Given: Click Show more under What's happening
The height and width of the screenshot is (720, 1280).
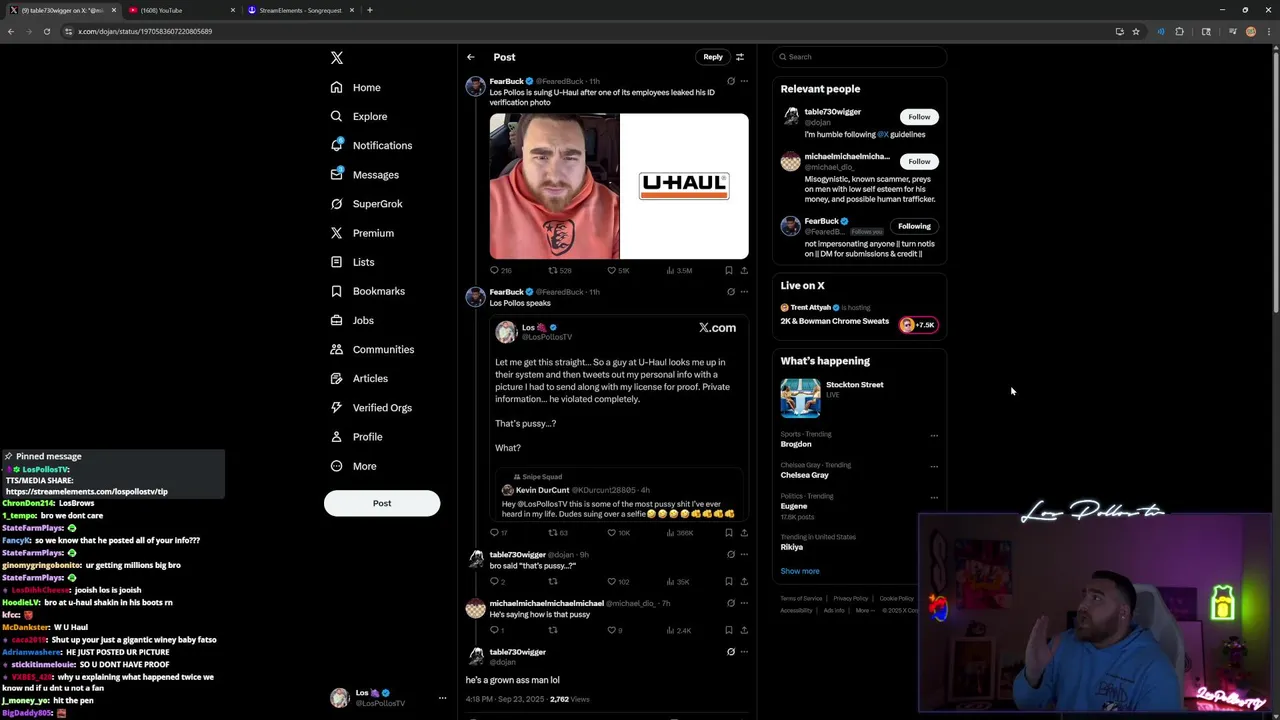Looking at the screenshot, I should point(800,571).
